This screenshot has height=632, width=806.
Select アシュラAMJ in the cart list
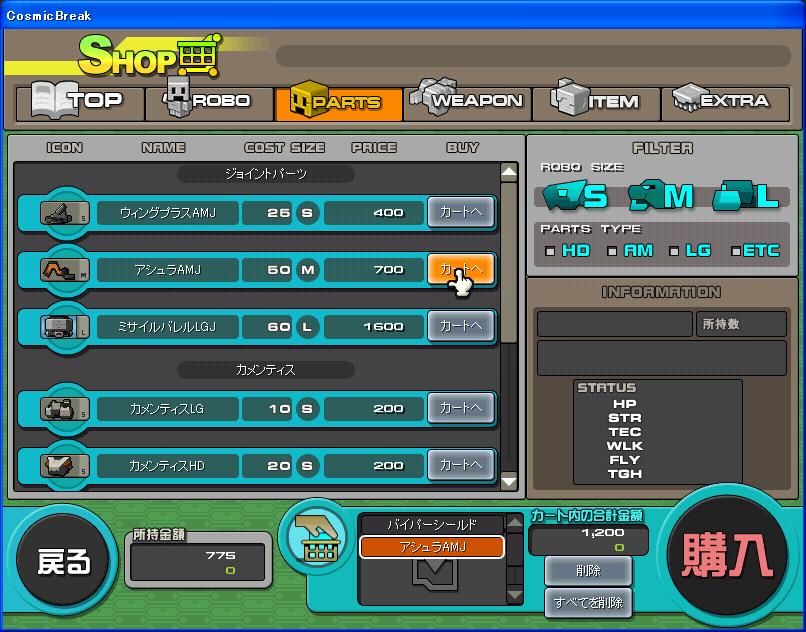click(432, 547)
